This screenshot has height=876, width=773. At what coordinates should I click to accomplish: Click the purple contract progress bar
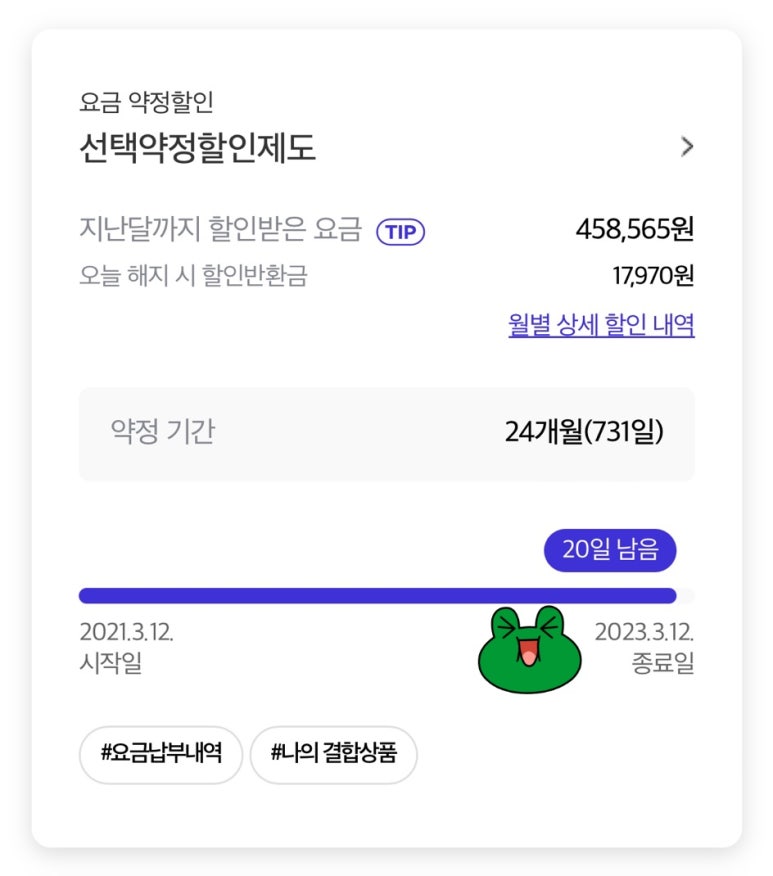[378, 596]
